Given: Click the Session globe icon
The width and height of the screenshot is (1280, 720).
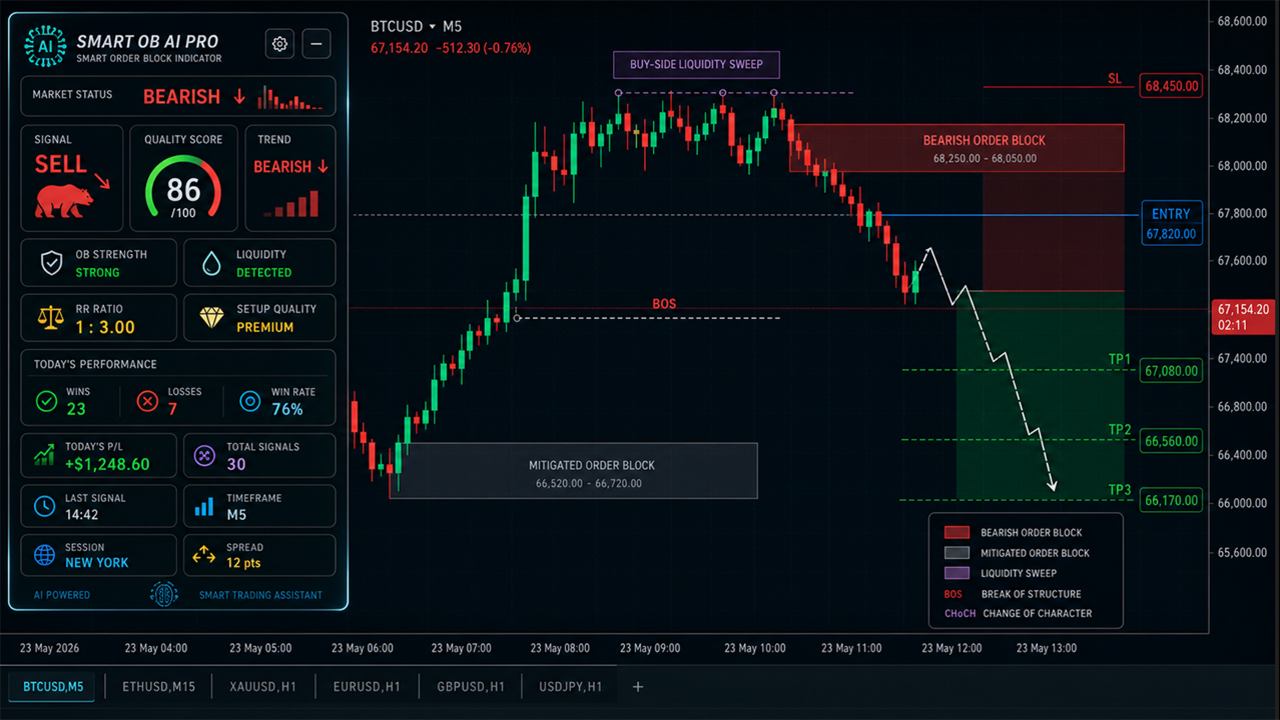Looking at the screenshot, I should (x=45, y=555).
